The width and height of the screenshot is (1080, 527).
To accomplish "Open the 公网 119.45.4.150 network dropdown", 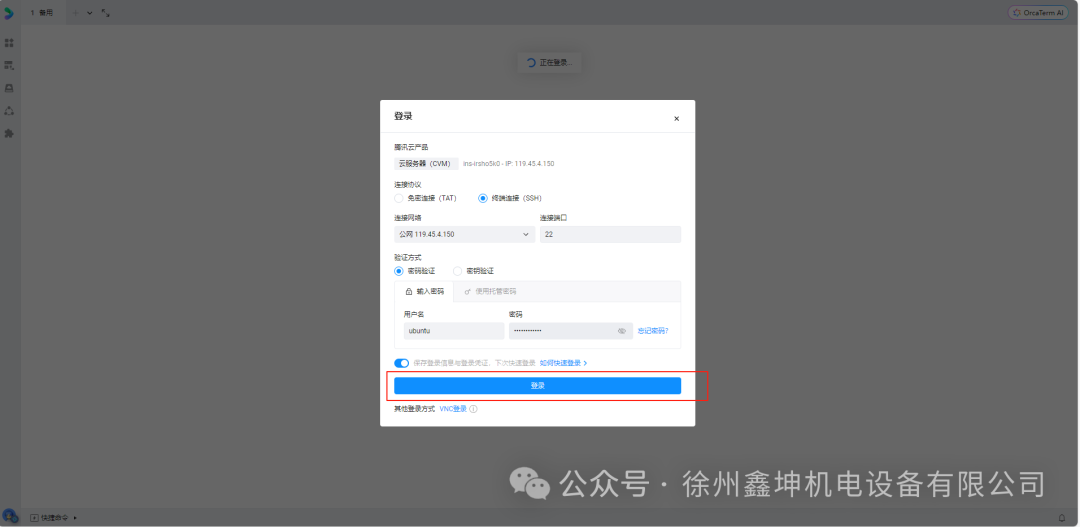I will [464, 234].
